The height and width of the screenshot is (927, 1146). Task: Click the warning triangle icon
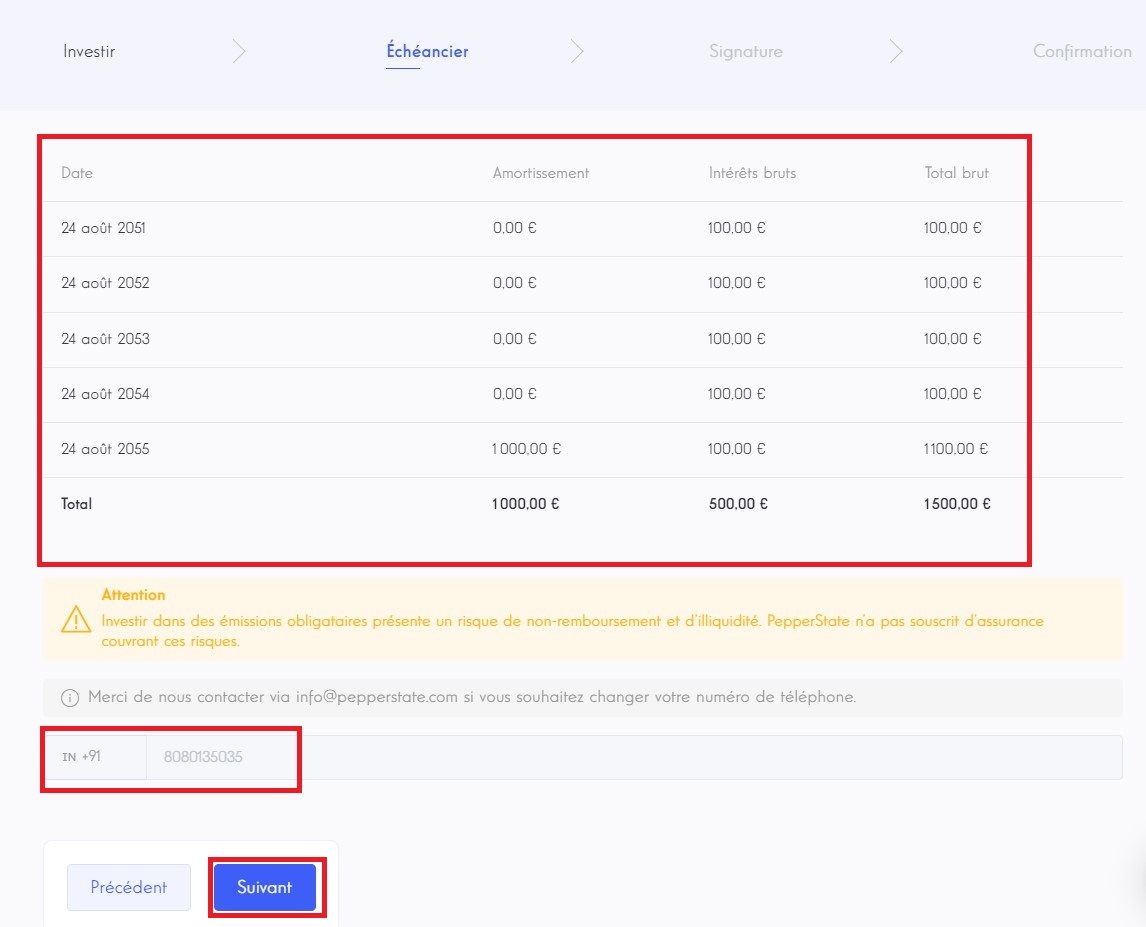pyautogui.click(x=76, y=619)
